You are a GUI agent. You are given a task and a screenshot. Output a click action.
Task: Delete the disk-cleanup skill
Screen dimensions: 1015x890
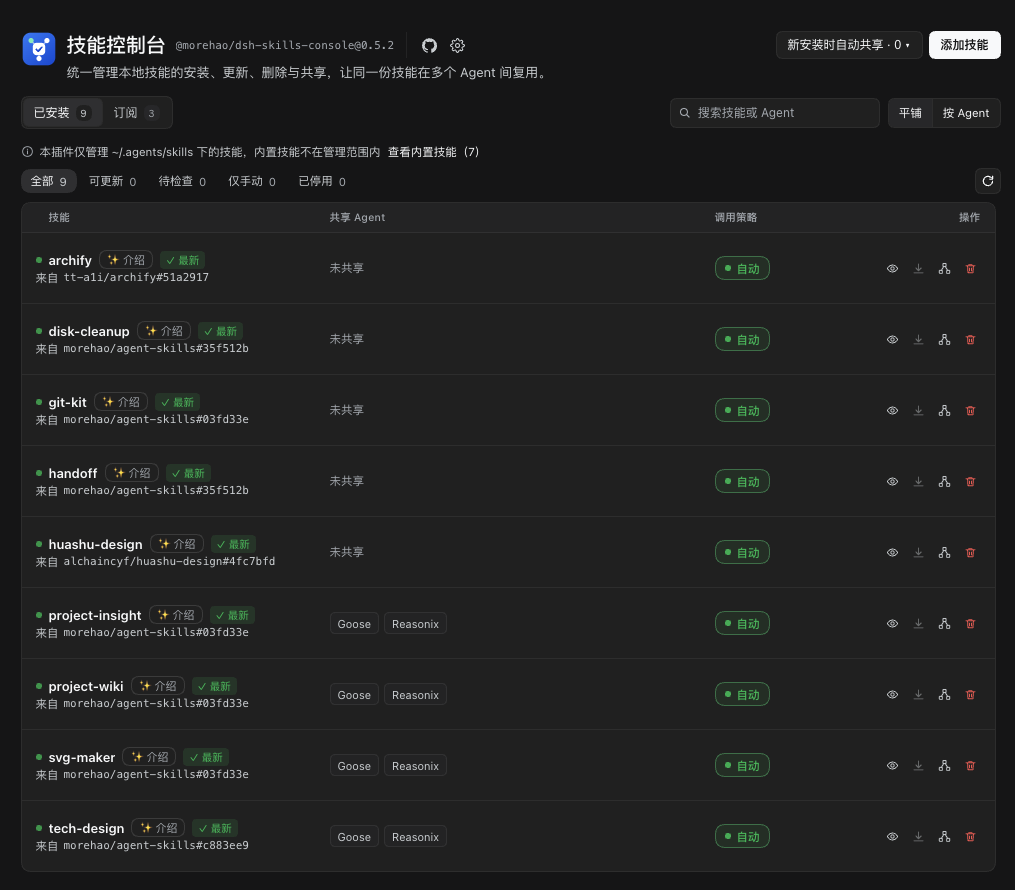pos(970,339)
